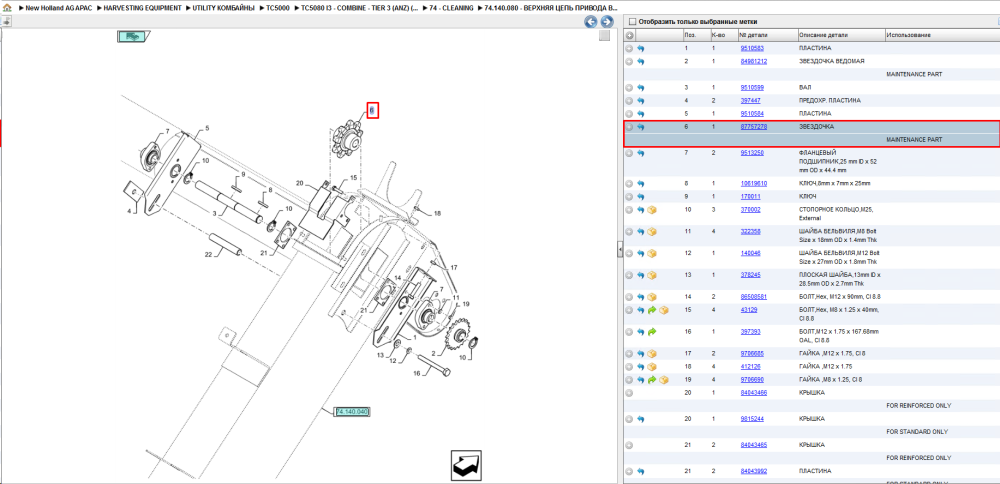This screenshot has width=1000, height=484.
Task: Sort by 'Описание детали' column header
Action: (x=841, y=36)
